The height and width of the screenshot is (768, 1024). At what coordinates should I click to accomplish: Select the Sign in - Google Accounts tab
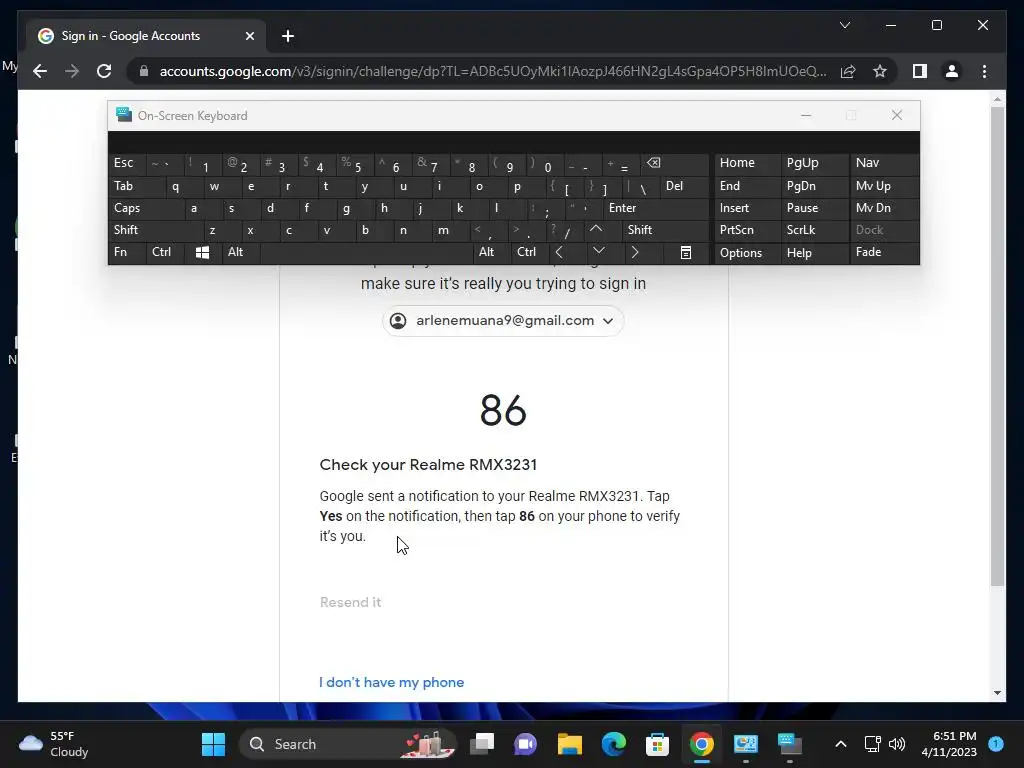[x=146, y=36]
